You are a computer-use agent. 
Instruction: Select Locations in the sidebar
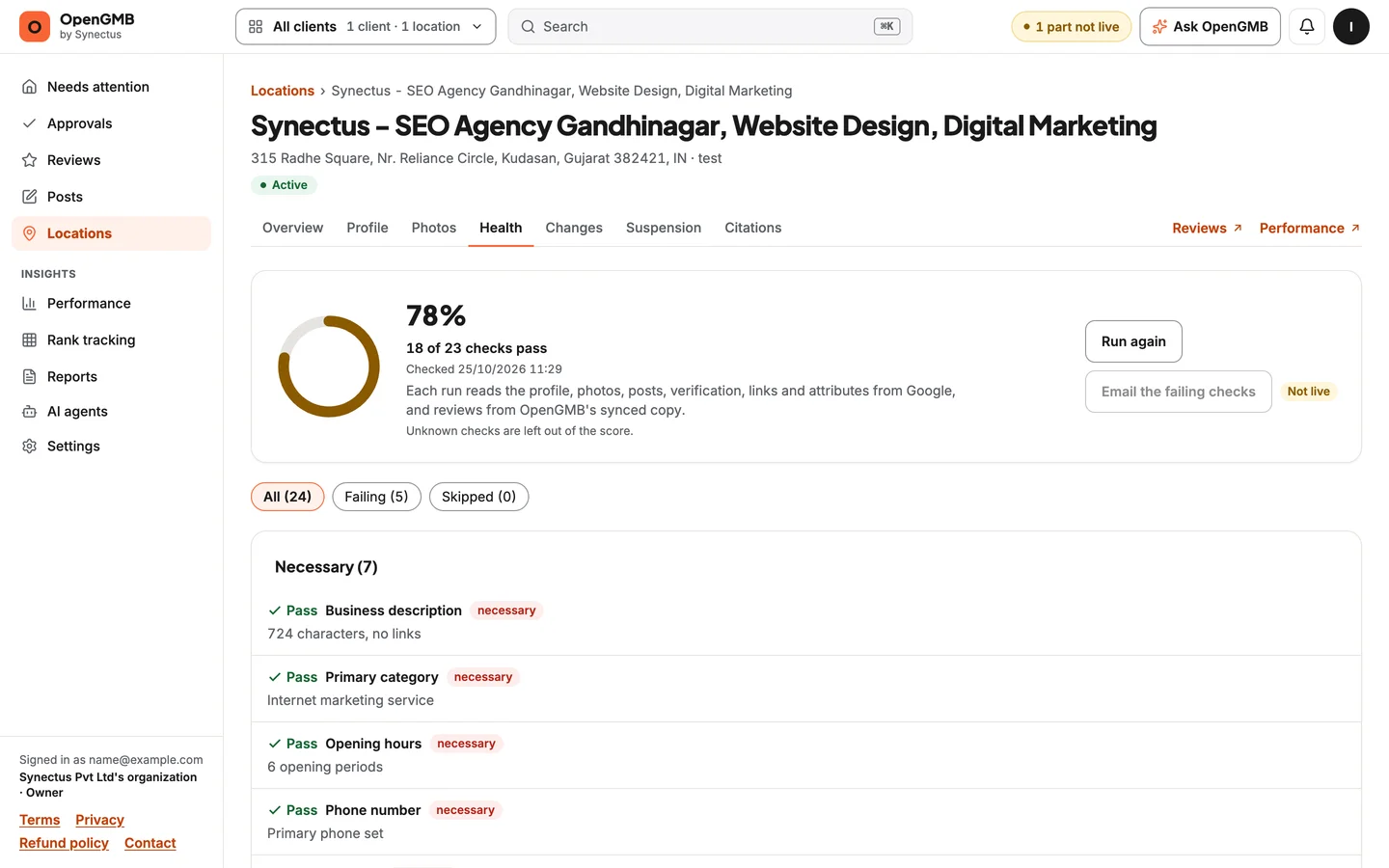pos(111,233)
